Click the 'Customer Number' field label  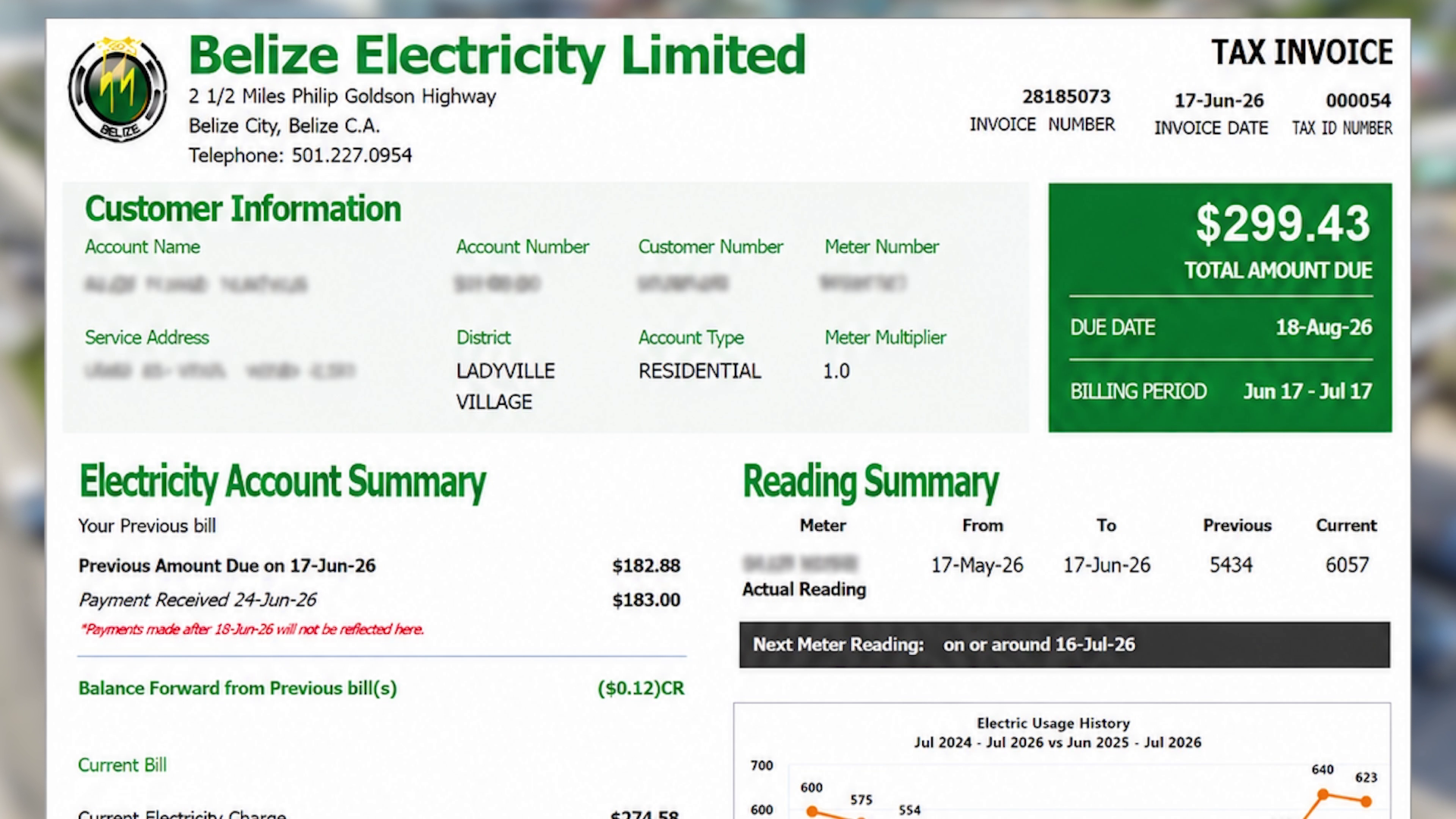tap(711, 247)
